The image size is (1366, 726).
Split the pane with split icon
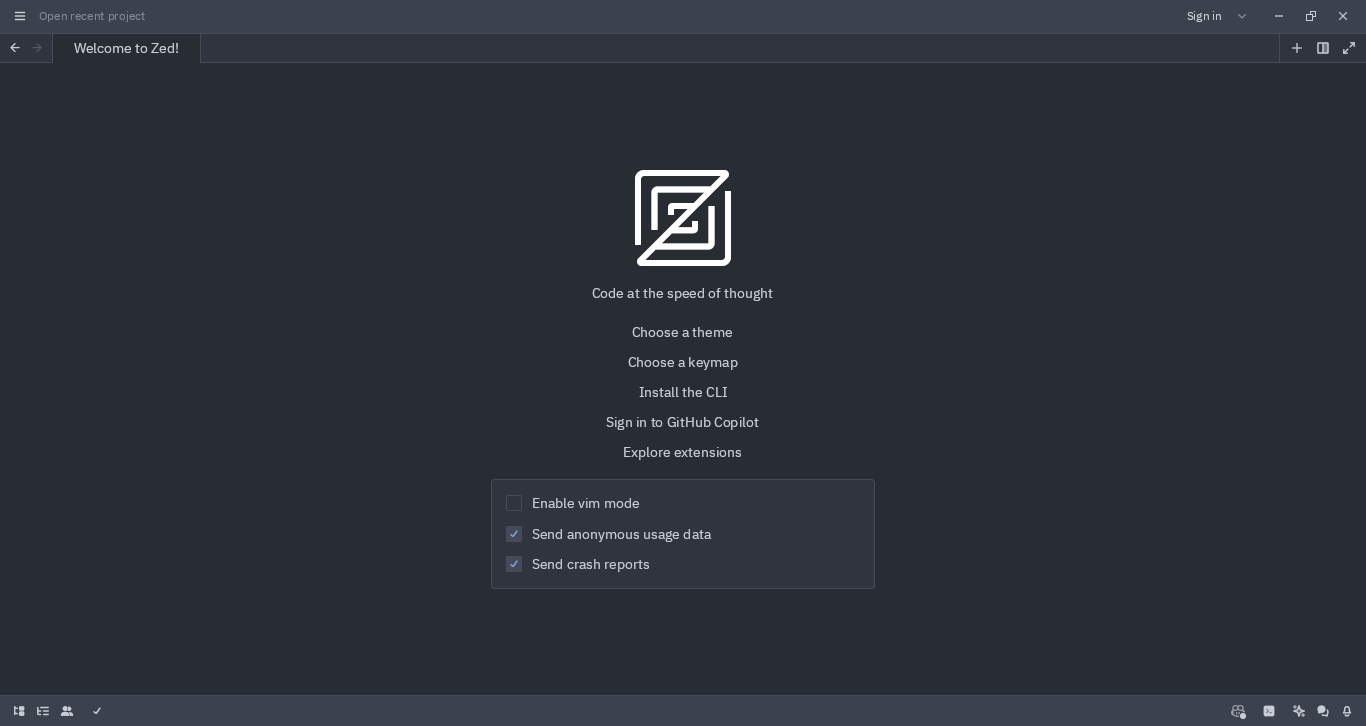pyautogui.click(x=1323, y=48)
